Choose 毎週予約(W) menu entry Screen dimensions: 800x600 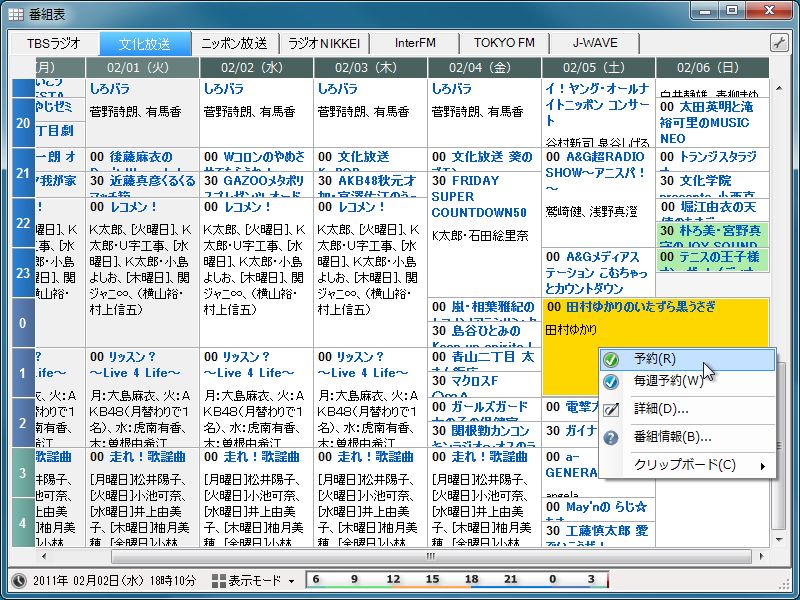(688, 381)
